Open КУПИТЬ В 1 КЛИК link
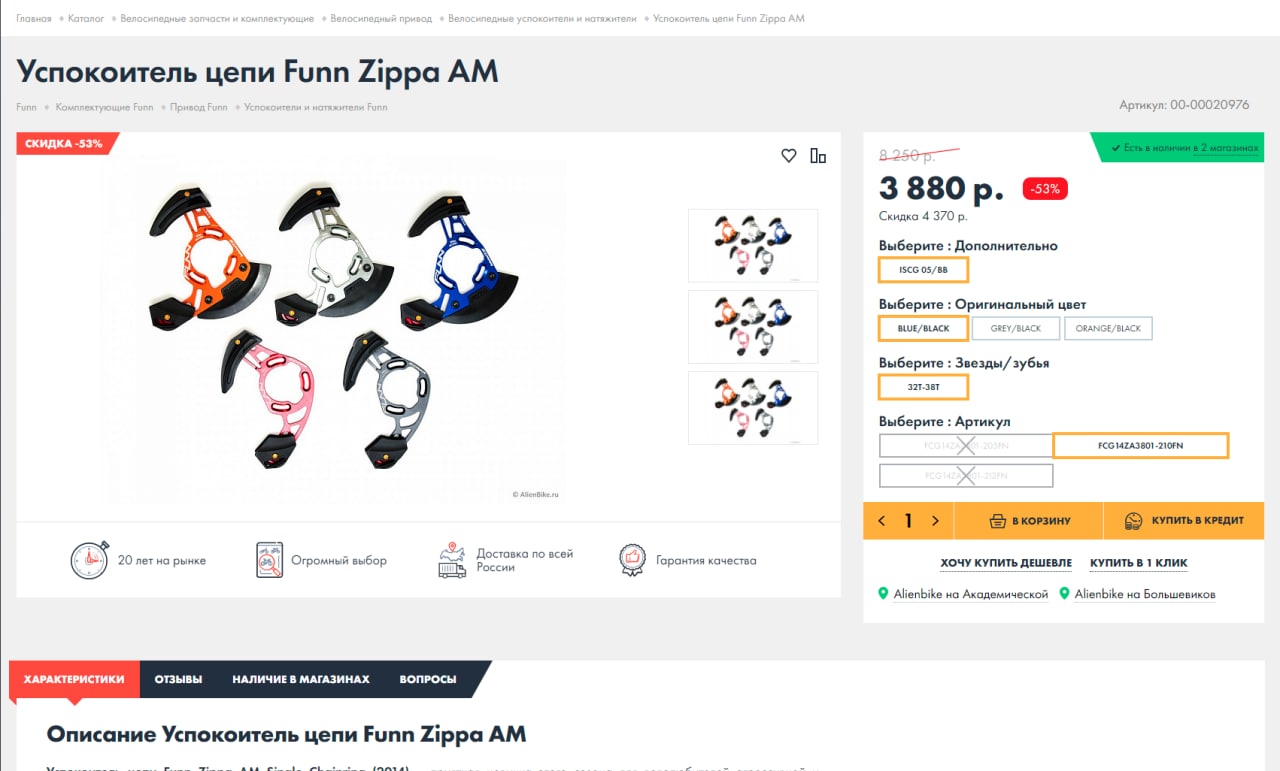This screenshot has height=771, width=1280. [x=1139, y=563]
